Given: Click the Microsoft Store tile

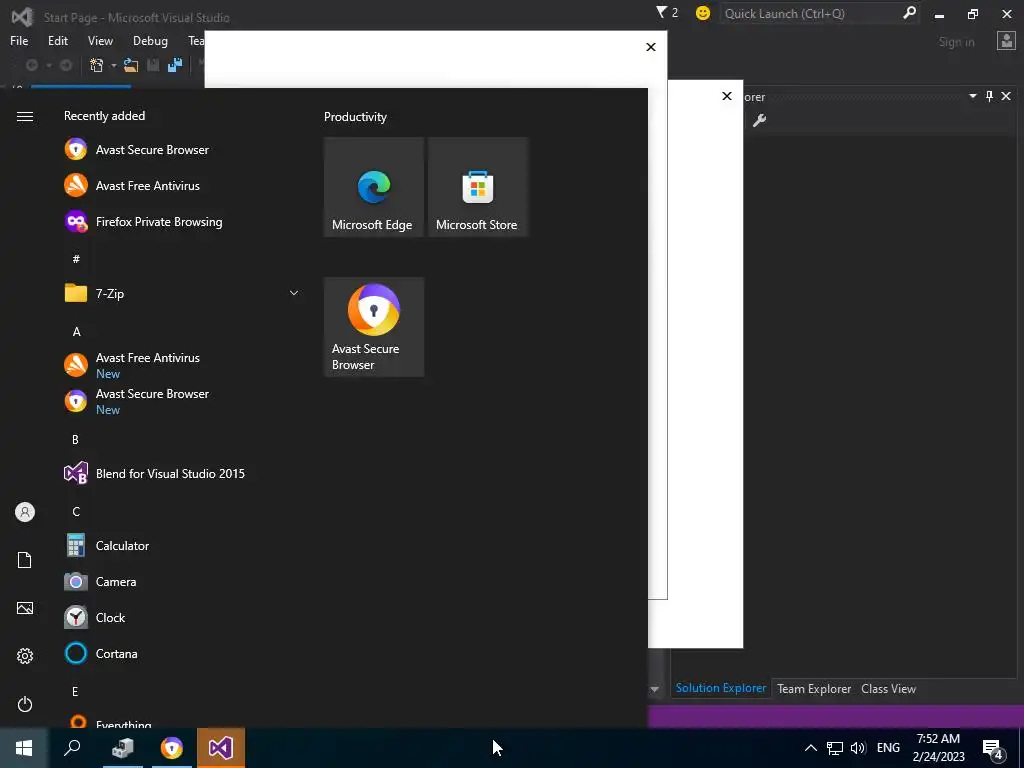Looking at the screenshot, I should [x=477, y=187].
